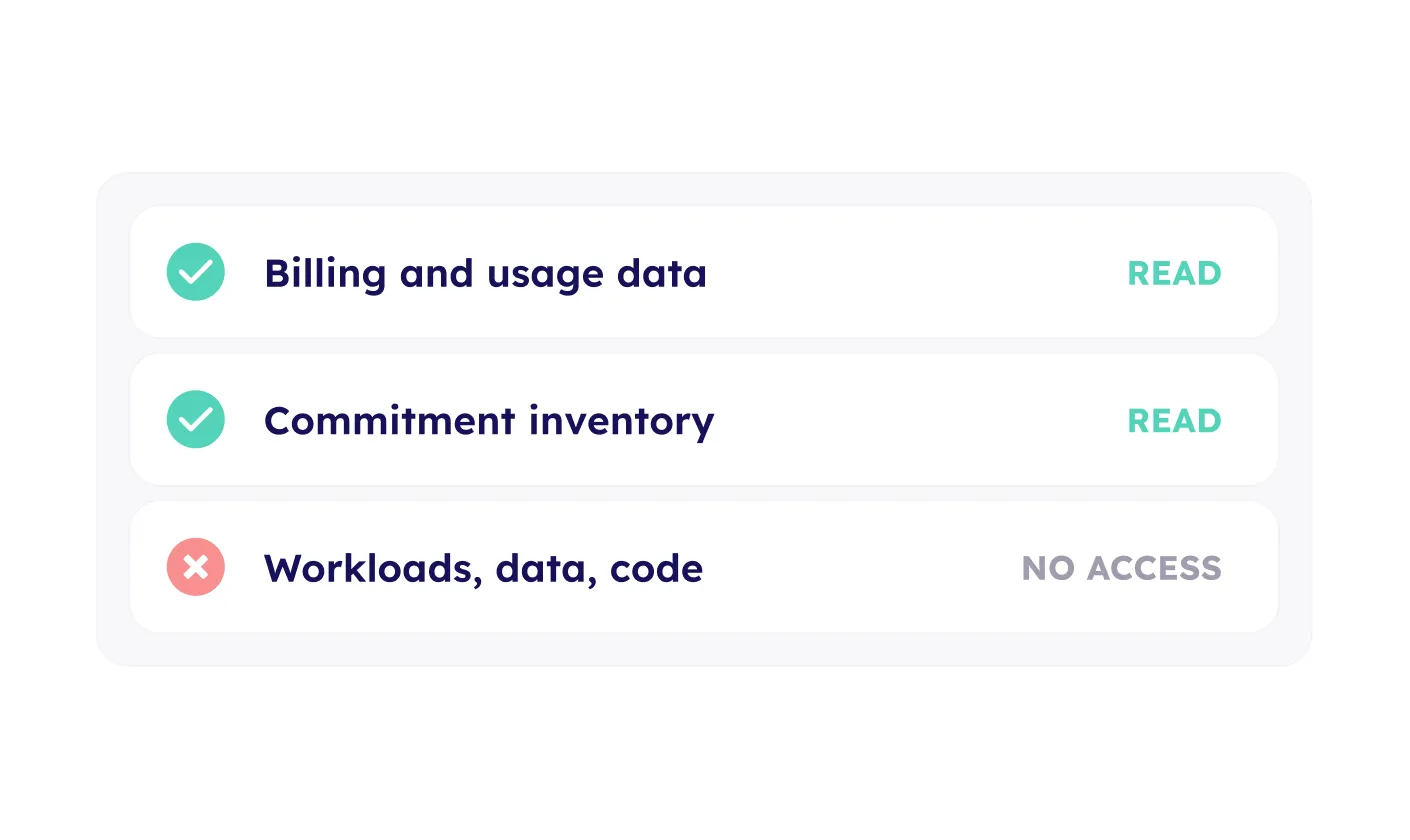1410x840 pixels.
Task: Click the green checkmark beside Billing and usage data
Action: [x=196, y=272]
